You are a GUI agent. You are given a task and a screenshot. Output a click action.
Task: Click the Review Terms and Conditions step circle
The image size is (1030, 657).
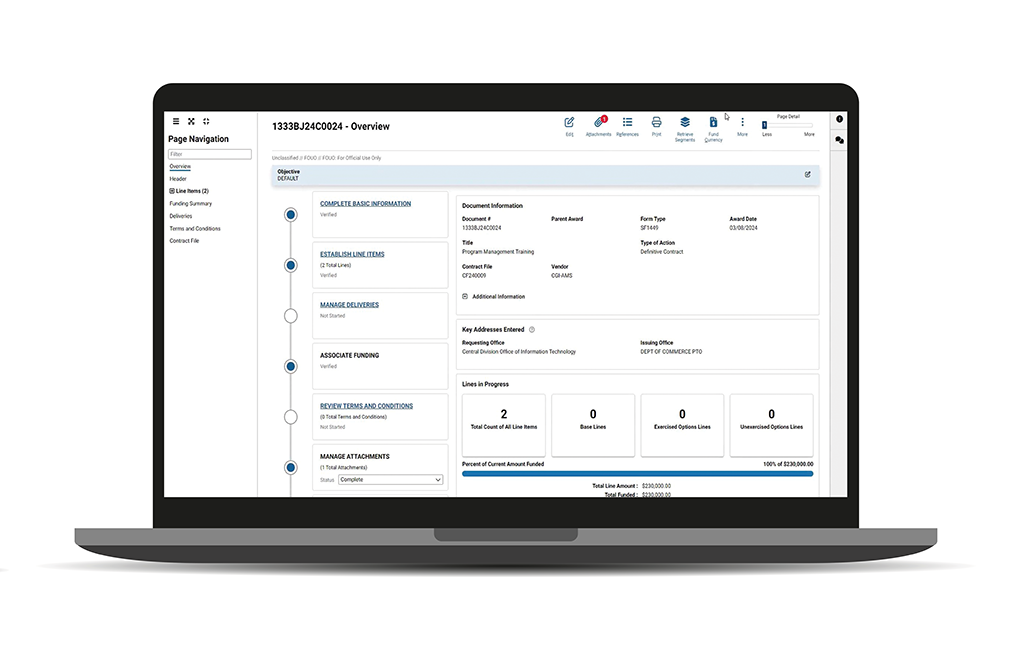[x=291, y=417]
